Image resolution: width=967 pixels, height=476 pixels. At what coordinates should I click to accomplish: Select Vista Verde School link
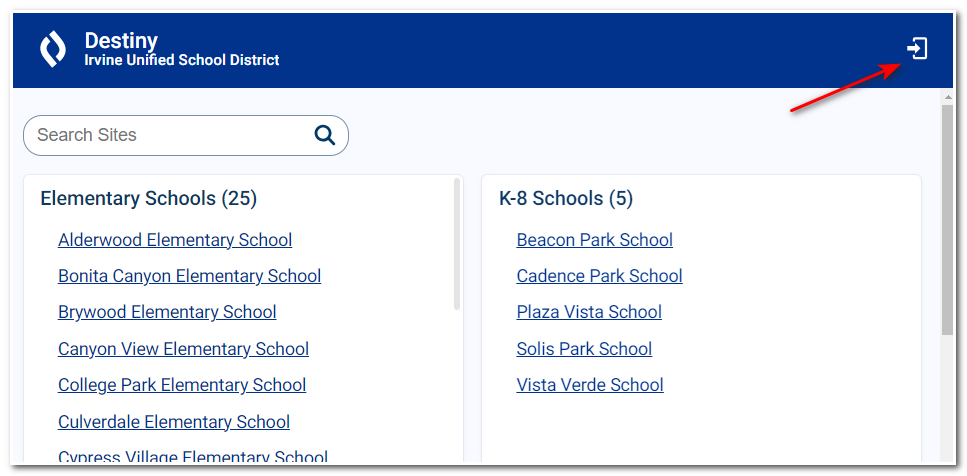pos(590,385)
